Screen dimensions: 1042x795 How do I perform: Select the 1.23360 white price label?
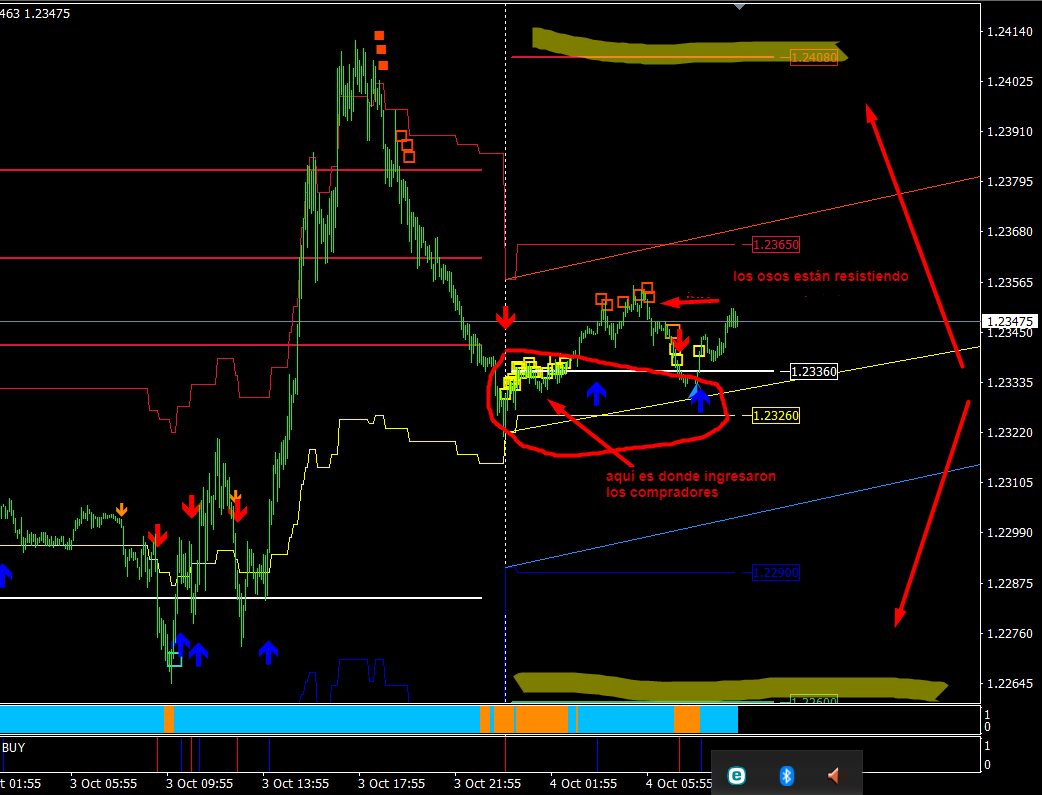814,371
